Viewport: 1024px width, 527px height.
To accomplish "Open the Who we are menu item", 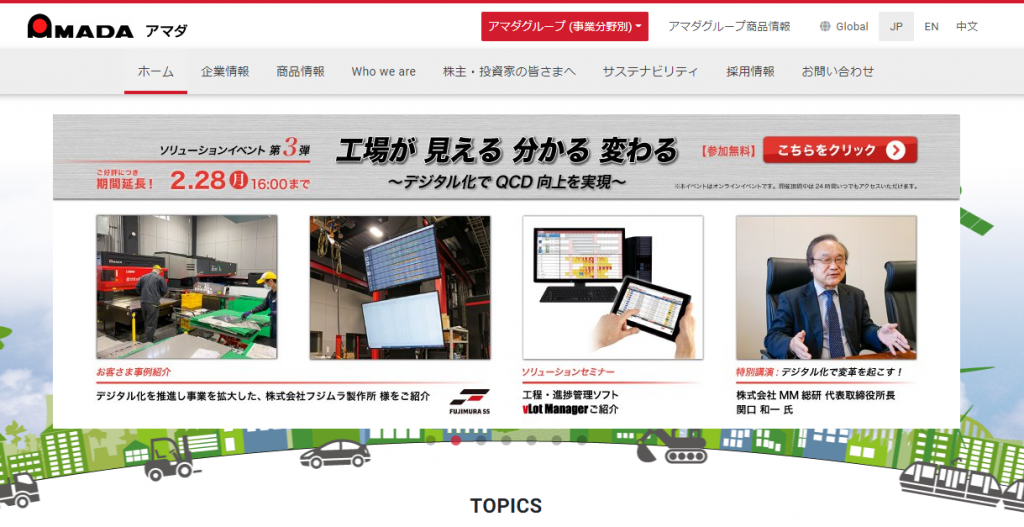I will point(383,72).
